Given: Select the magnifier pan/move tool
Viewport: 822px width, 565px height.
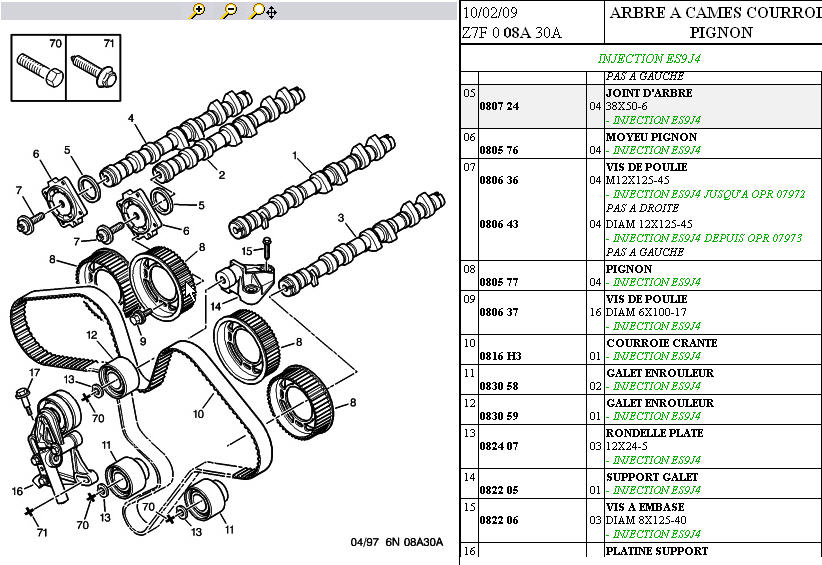Looking at the screenshot, I should coord(263,11).
